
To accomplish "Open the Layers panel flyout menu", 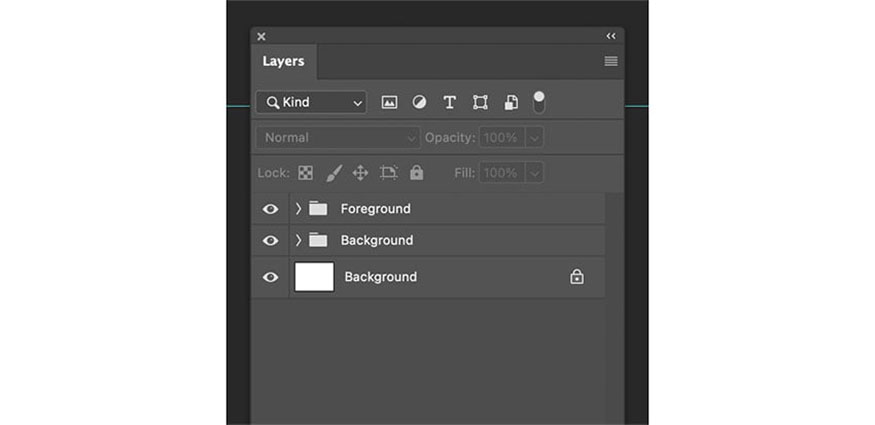I will click(611, 61).
